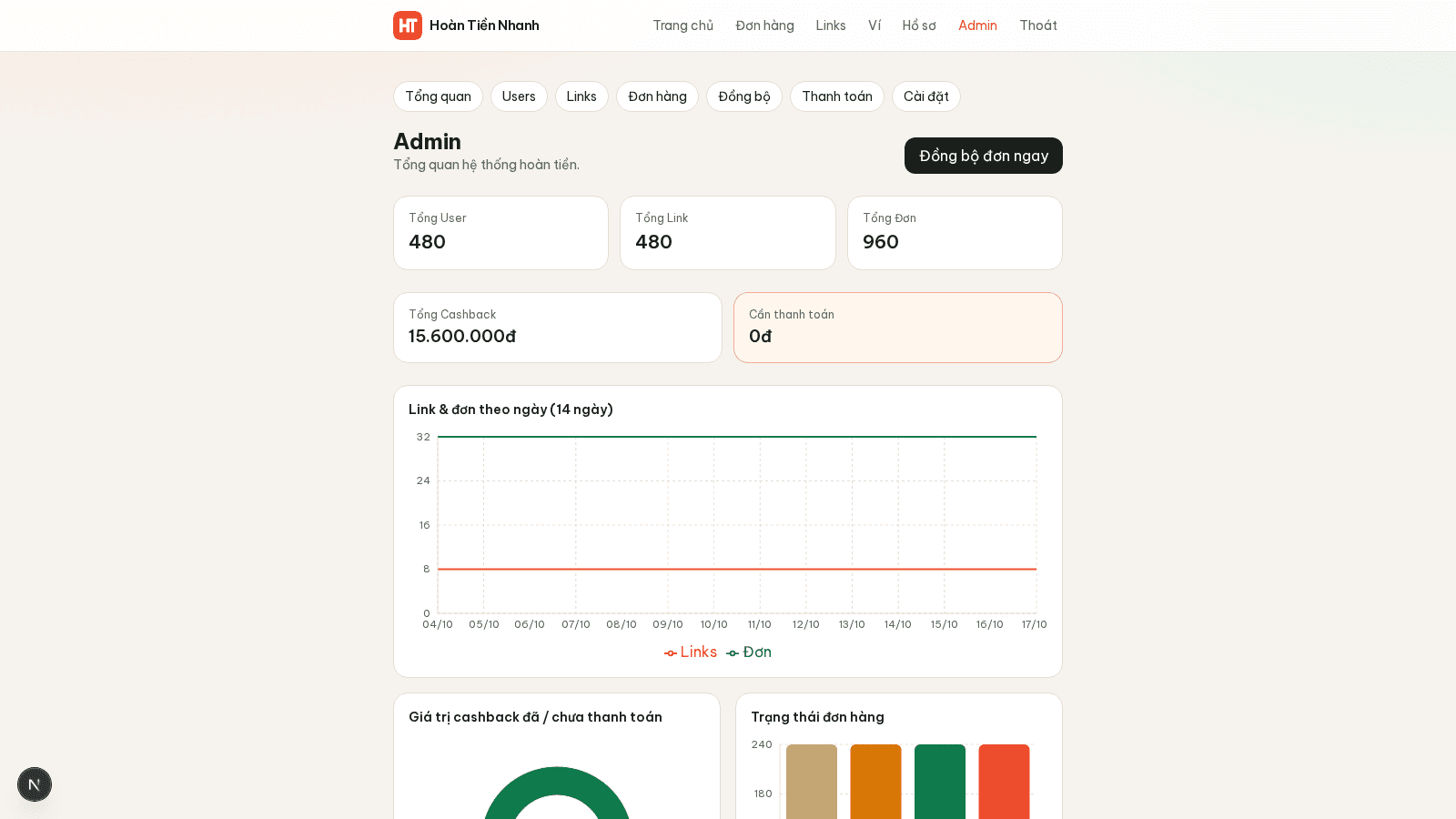Open the Ví navigation item

coord(875,25)
